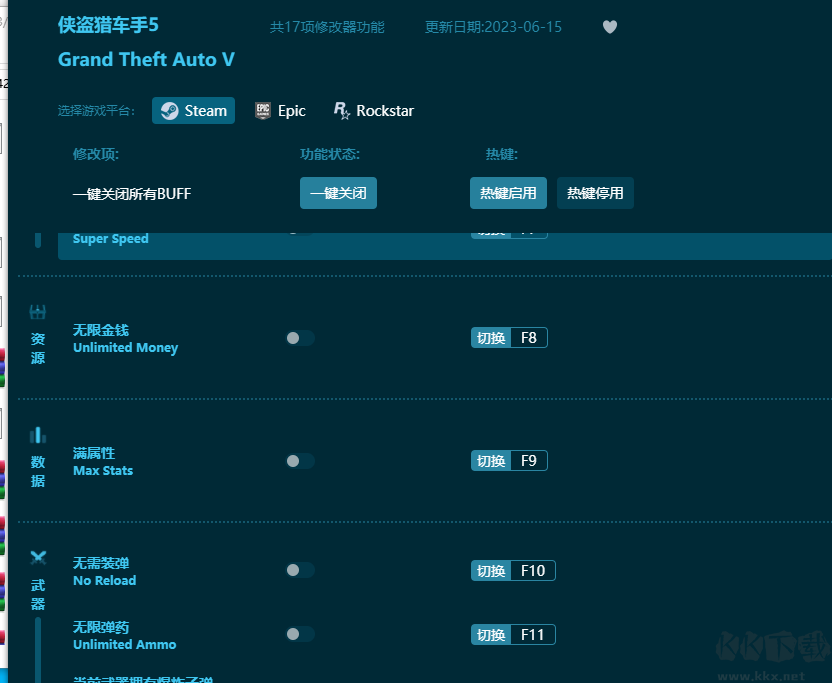Select the F11 hotkey field
Screen dimensions: 832x683
click(533, 635)
